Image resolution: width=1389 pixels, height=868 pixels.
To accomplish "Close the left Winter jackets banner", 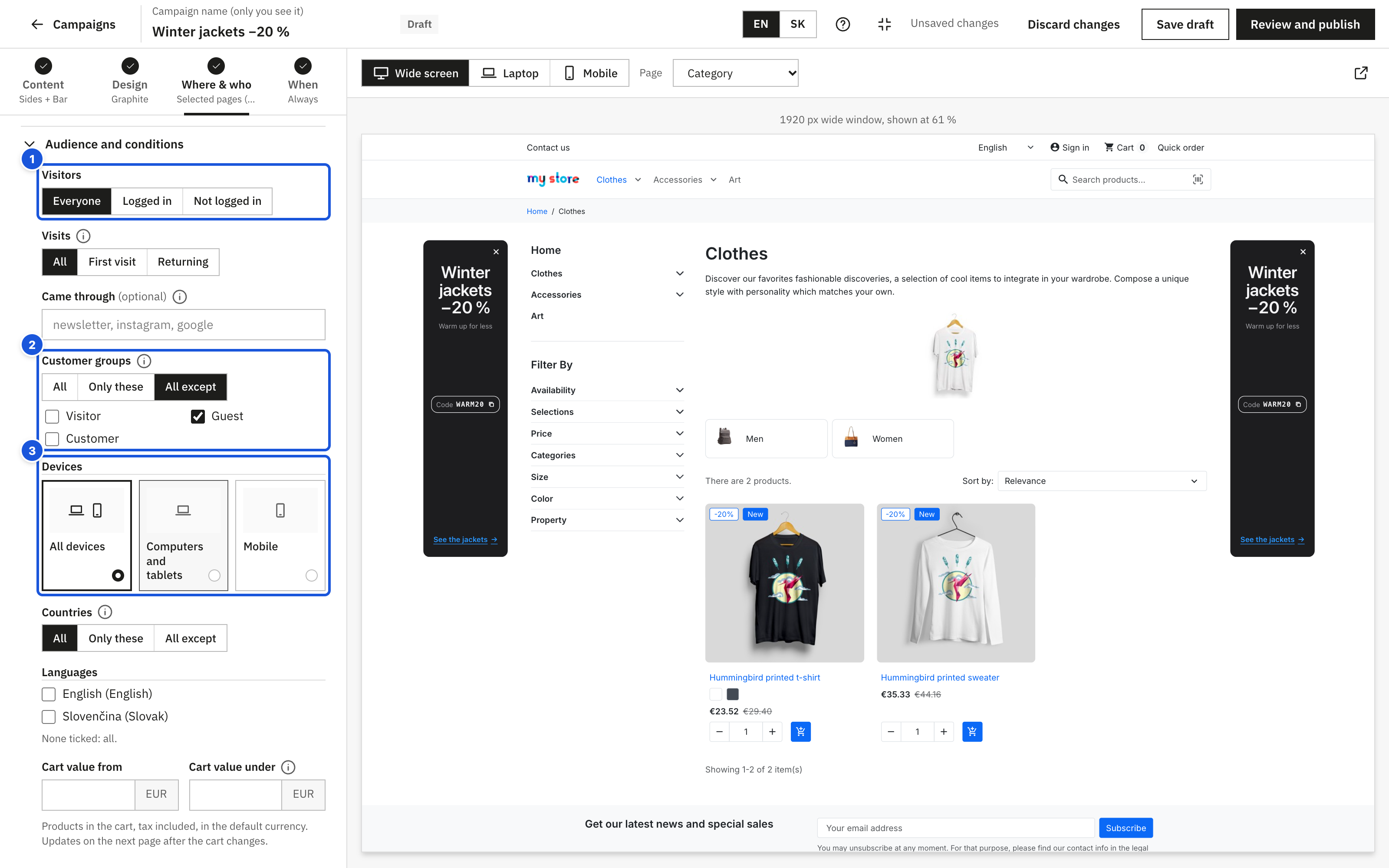I will click(x=497, y=252).
